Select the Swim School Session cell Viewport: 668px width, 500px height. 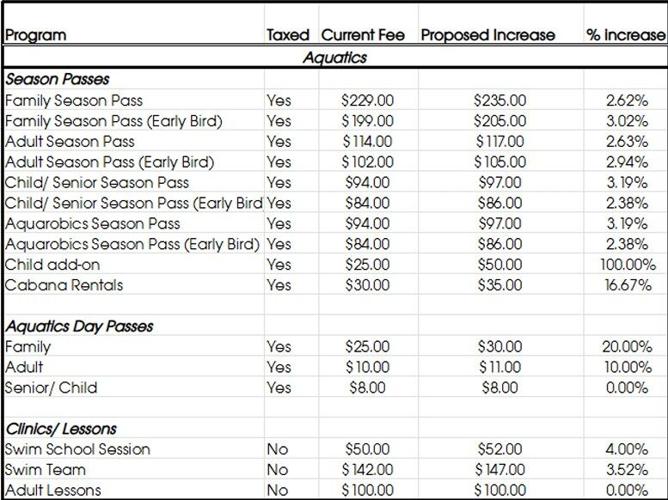pyautogui.click(x=78, y=449)
